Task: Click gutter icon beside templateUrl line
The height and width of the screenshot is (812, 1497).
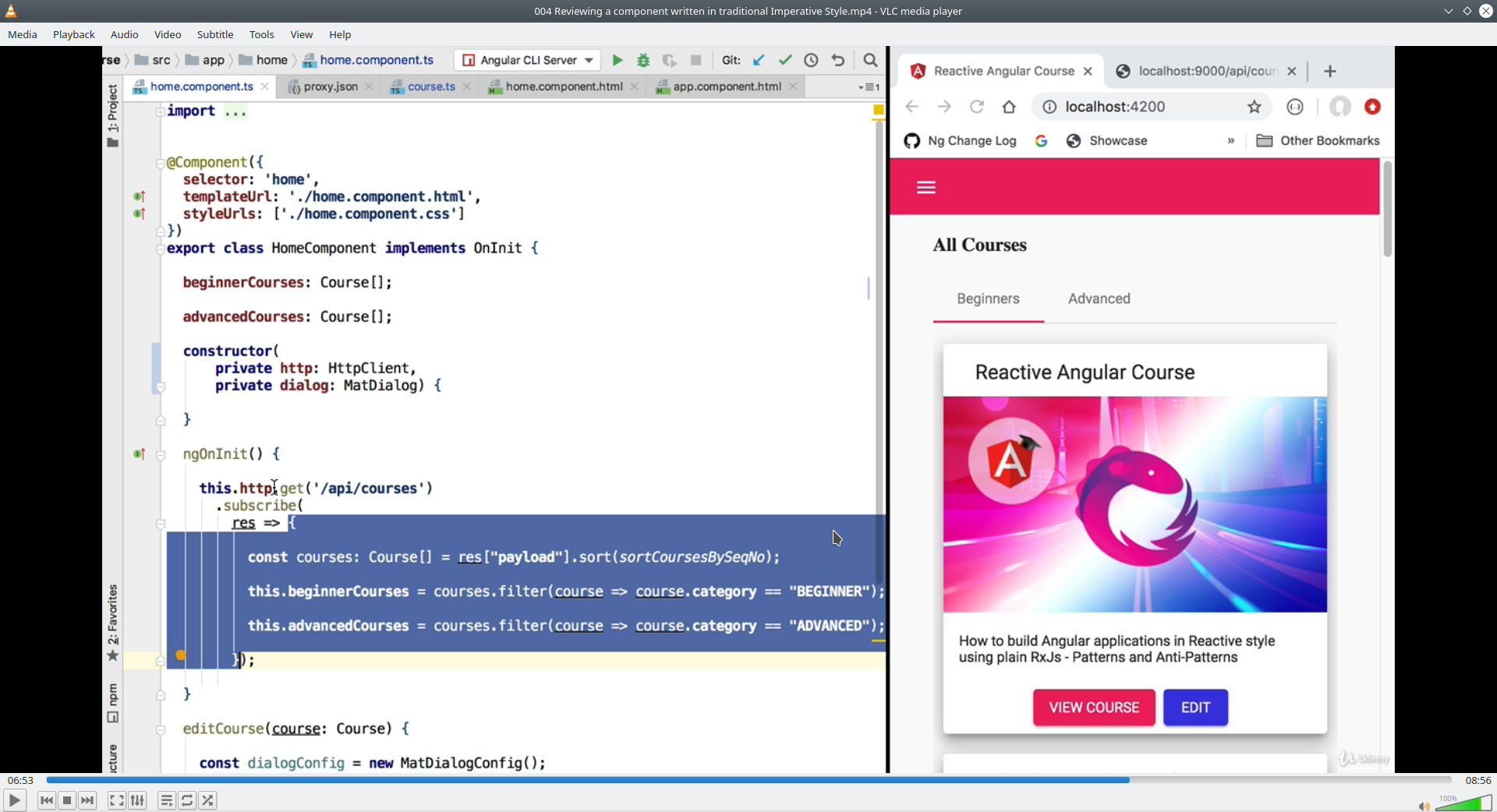Action: tap(140, 197)
